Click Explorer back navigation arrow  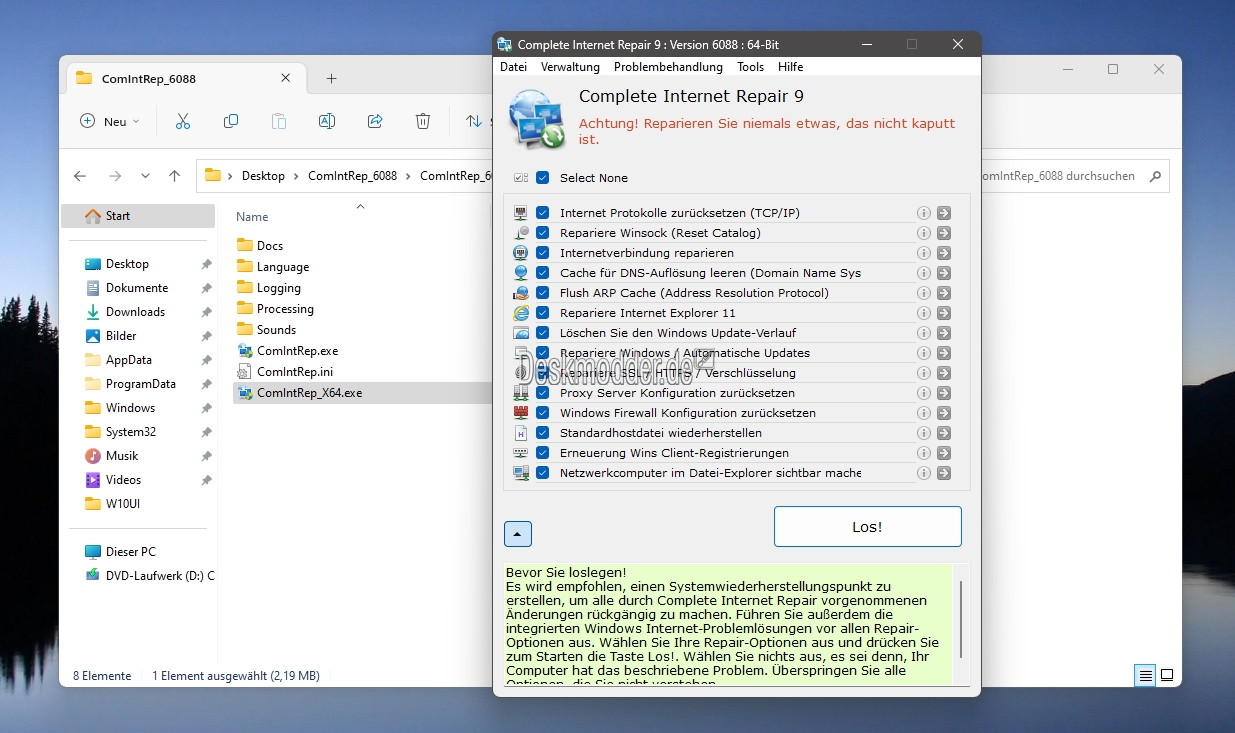(80, 176)
